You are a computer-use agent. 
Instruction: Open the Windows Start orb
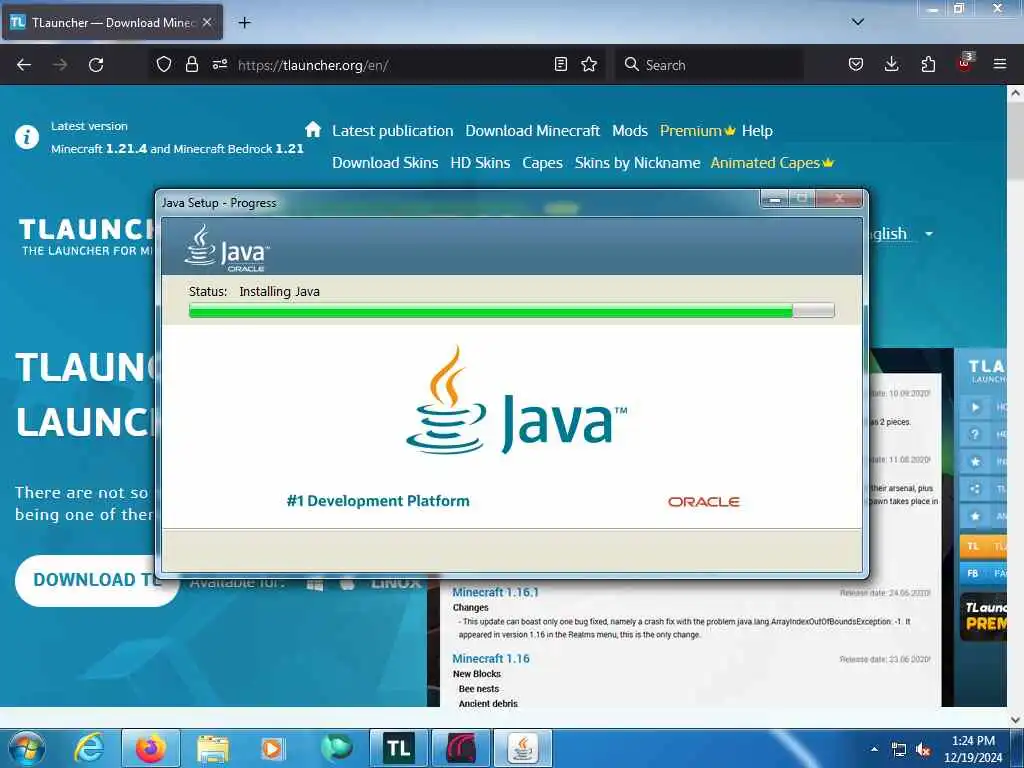pyautogui.click(x=27, y=748)
